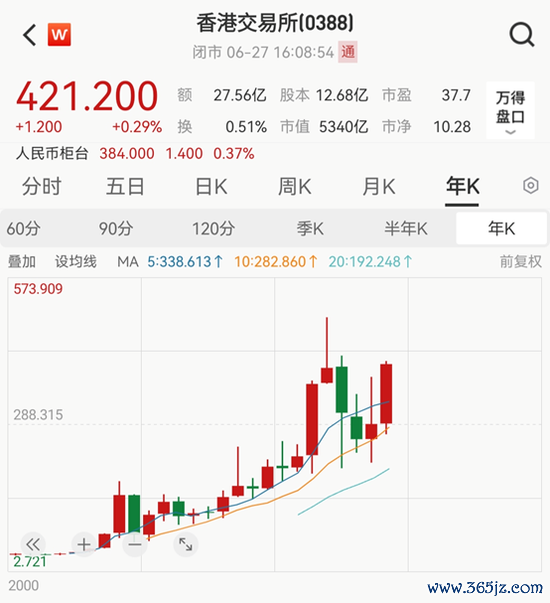Screen dimensions: 550x603
Task: Click the 叠加 overlay button
Action: tap(22, 262)
